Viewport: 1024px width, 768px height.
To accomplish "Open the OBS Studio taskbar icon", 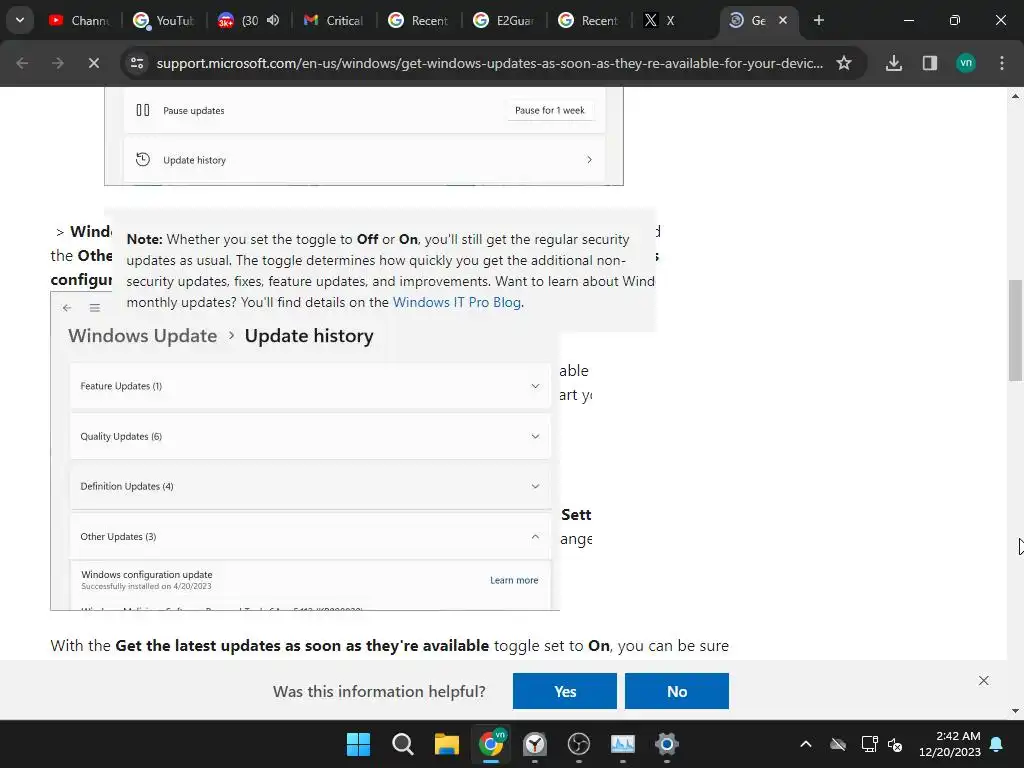I will click(x=579, y=744).
